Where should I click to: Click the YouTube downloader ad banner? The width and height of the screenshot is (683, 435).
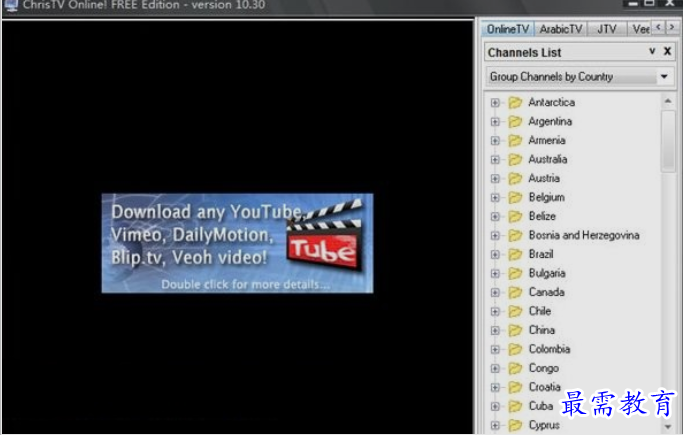point(237,243)
